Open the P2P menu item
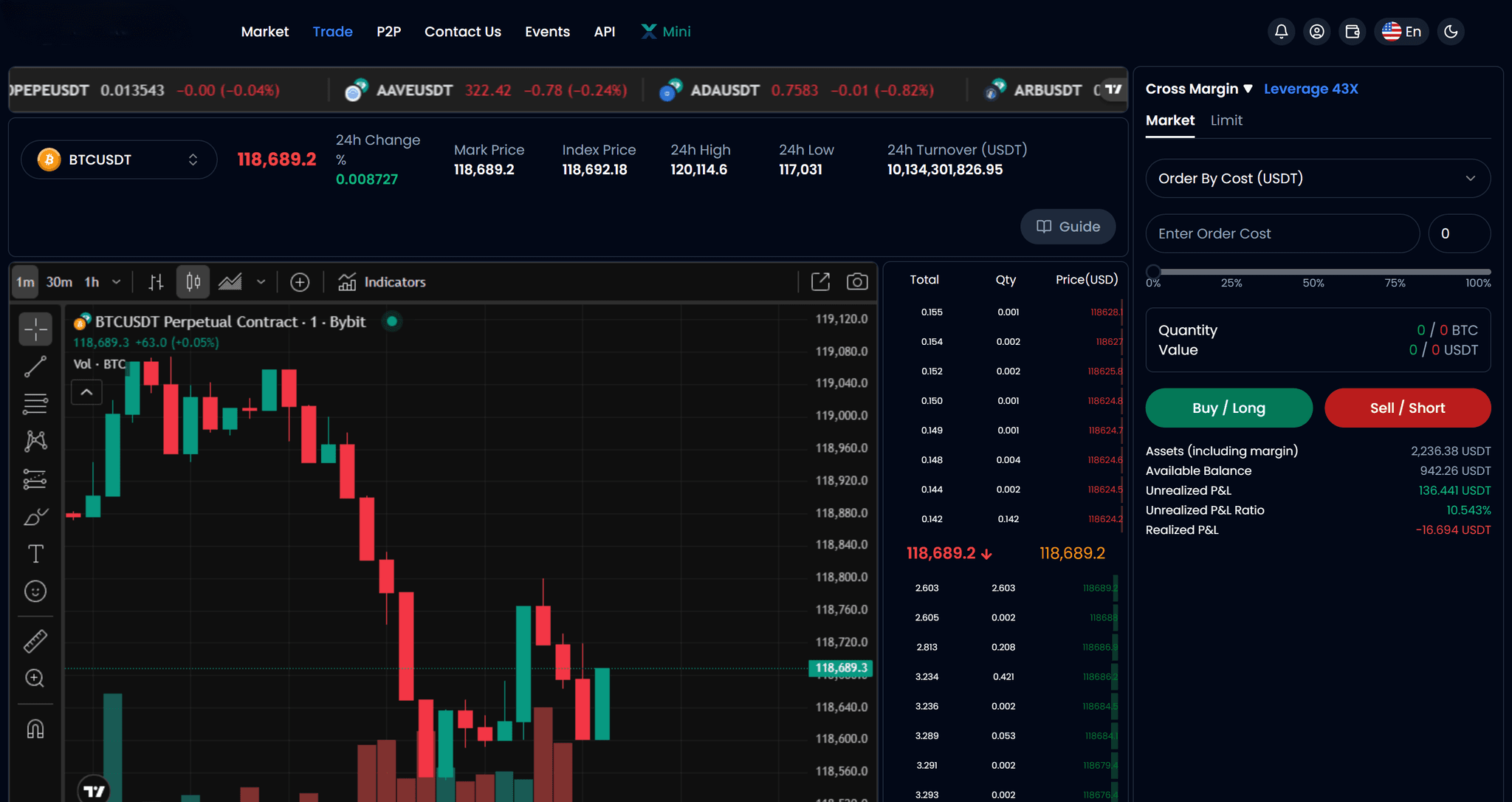This screenshot has height=802, width=1512. point(388,32)
